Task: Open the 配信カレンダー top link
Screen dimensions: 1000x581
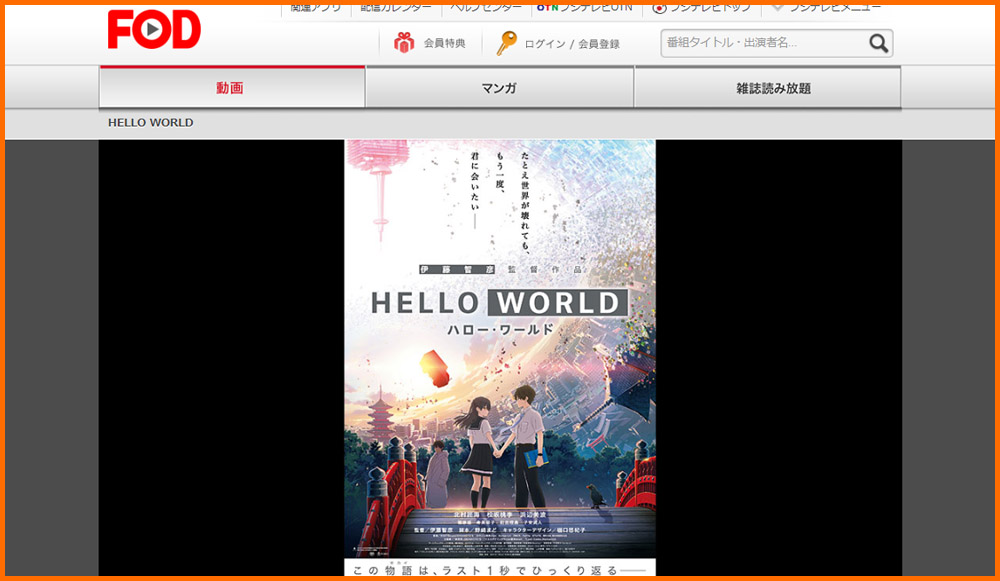Action: [x=396, y=8]
